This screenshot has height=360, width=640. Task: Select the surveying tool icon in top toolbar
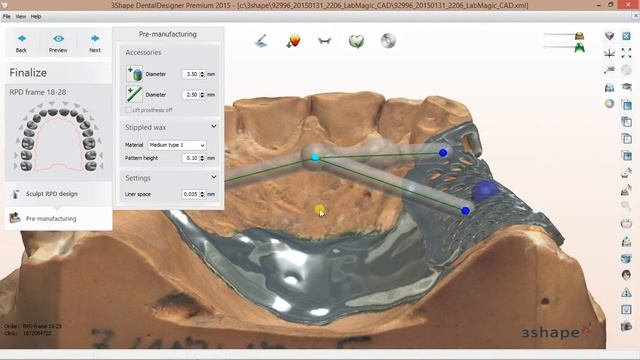click(261, 41)
